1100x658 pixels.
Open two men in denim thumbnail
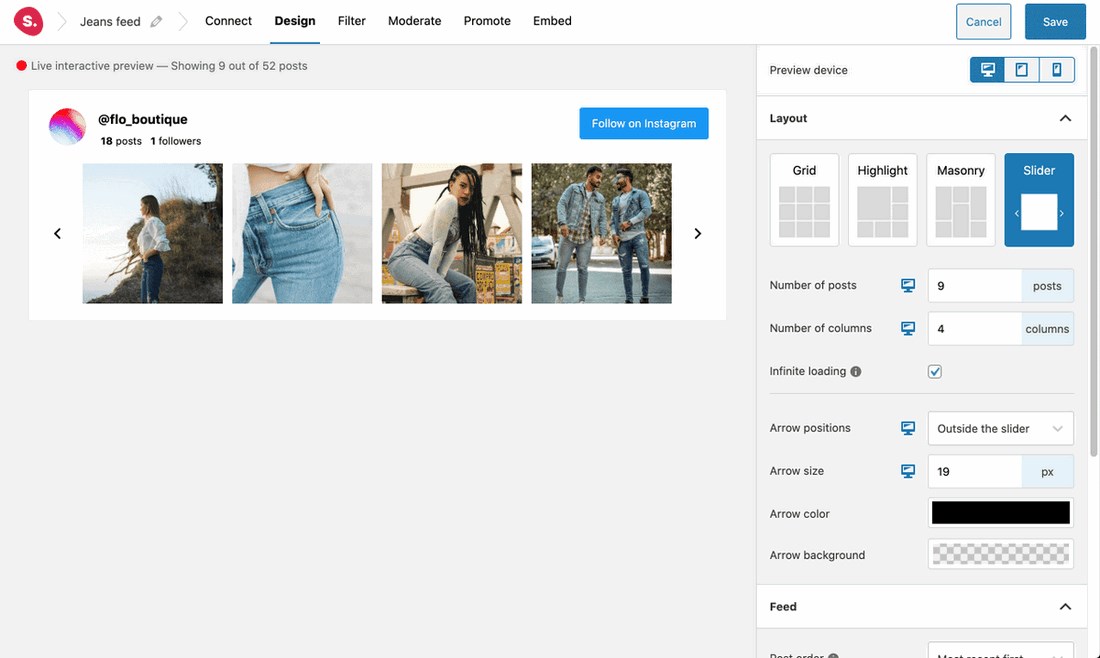[601, 234]
